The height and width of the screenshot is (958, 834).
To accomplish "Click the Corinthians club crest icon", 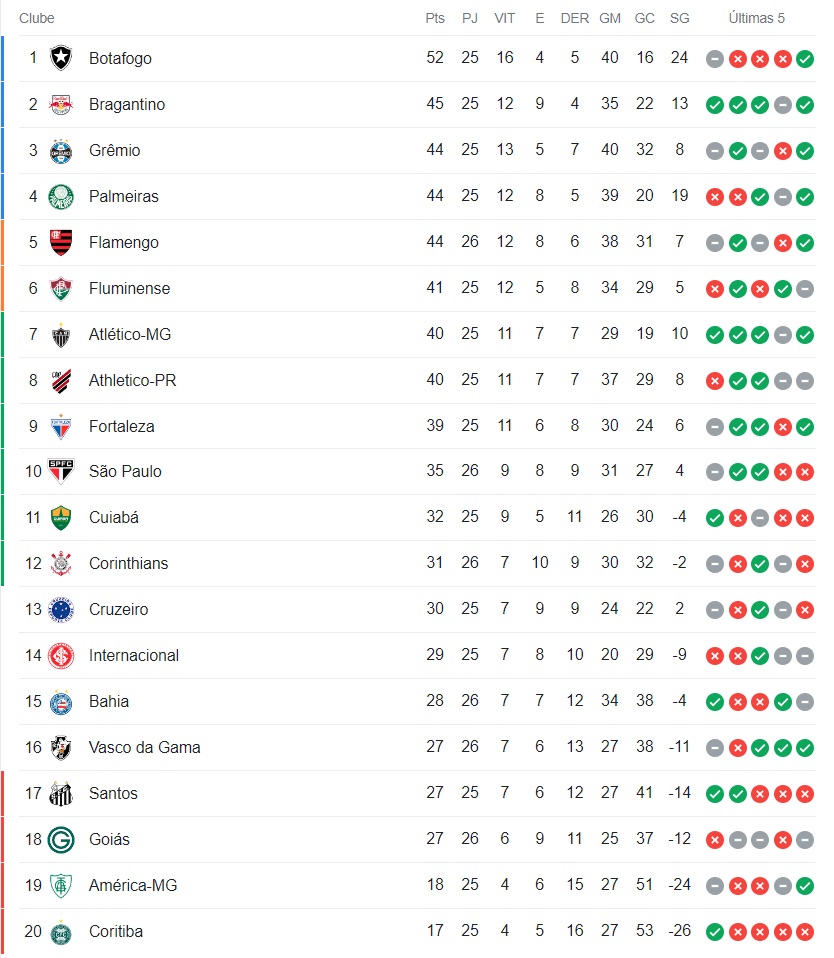I will pos(61,563).
